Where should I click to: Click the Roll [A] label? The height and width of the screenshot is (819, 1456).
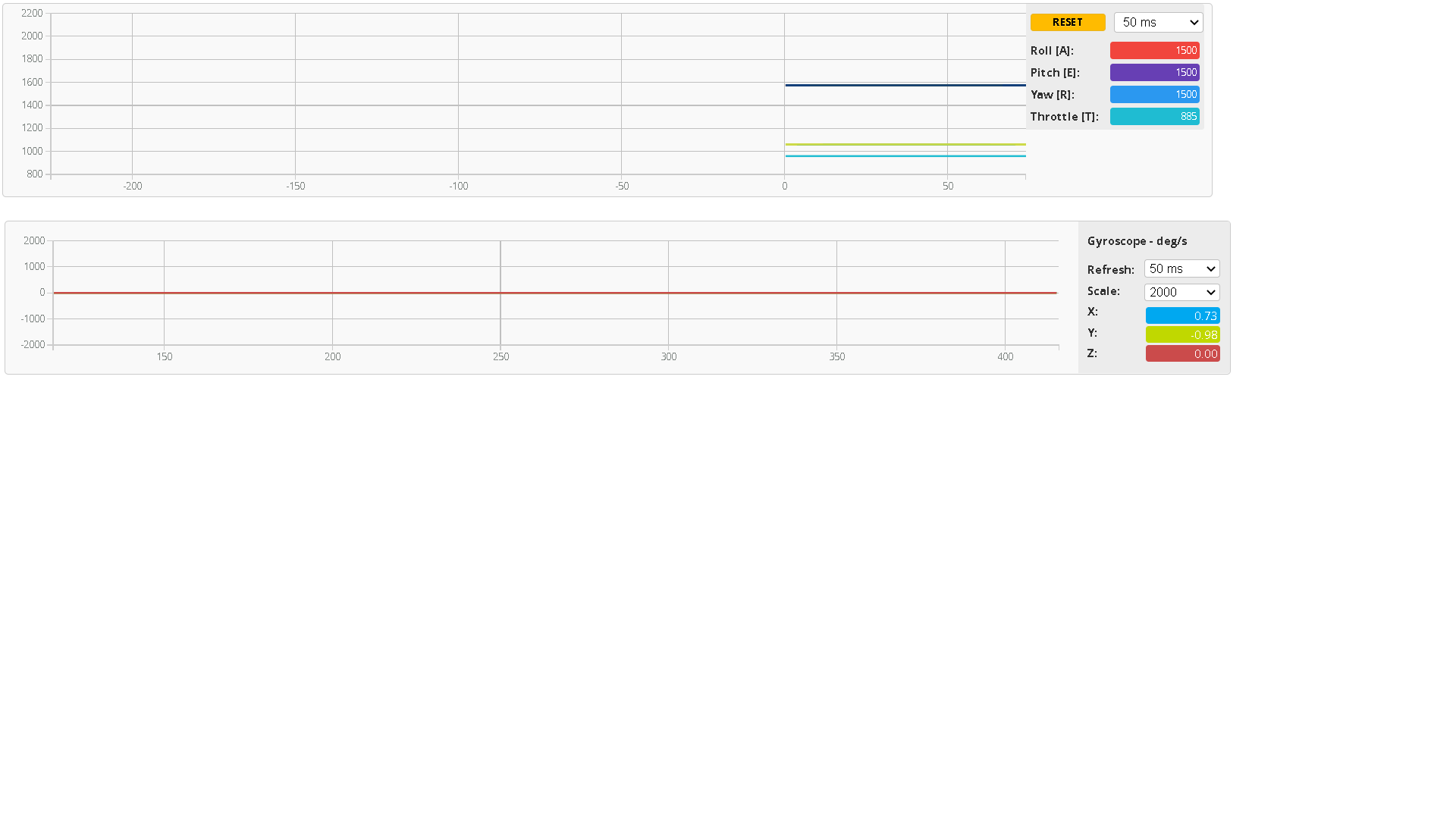pos(1052,51)
